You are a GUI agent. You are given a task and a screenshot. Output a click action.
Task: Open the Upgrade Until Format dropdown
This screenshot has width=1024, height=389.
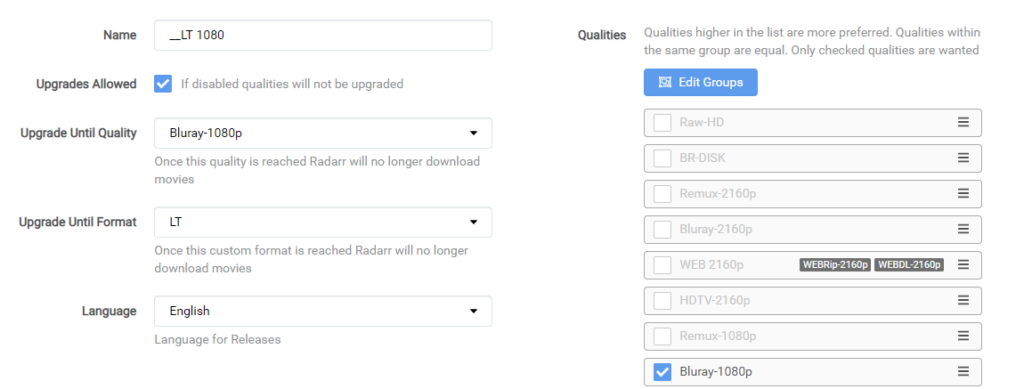(x=323, y=223)
